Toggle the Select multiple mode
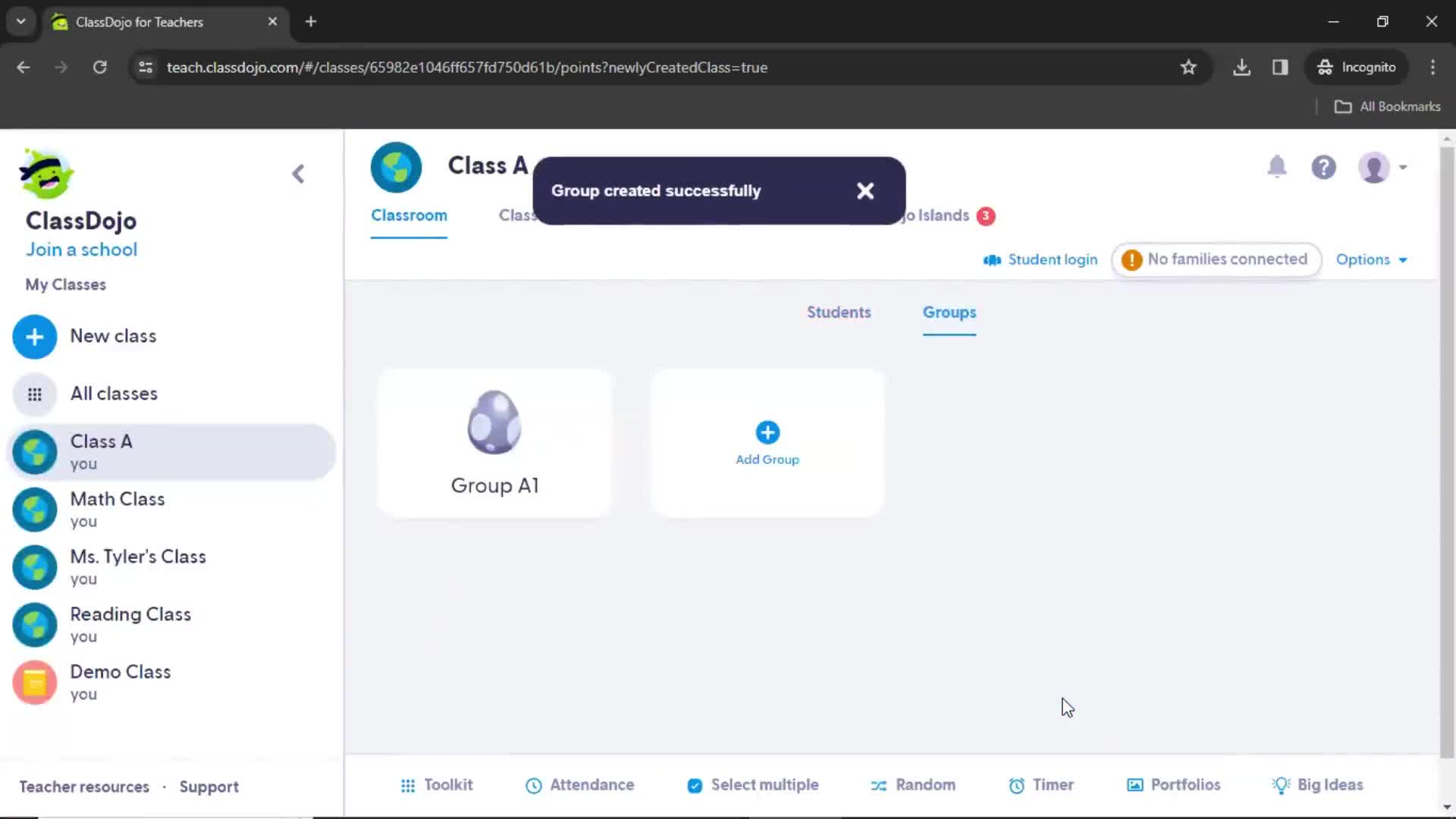This screenshot has height=819, width=1456. 753,784
